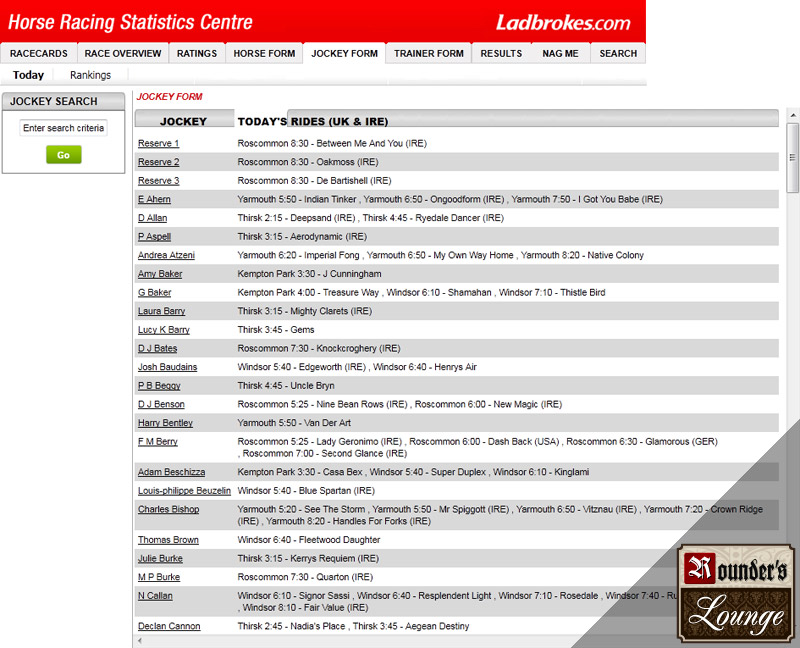Open F M Berry jockey link
This screenshot has width=800, height=648.
click(x=158, y=441)
